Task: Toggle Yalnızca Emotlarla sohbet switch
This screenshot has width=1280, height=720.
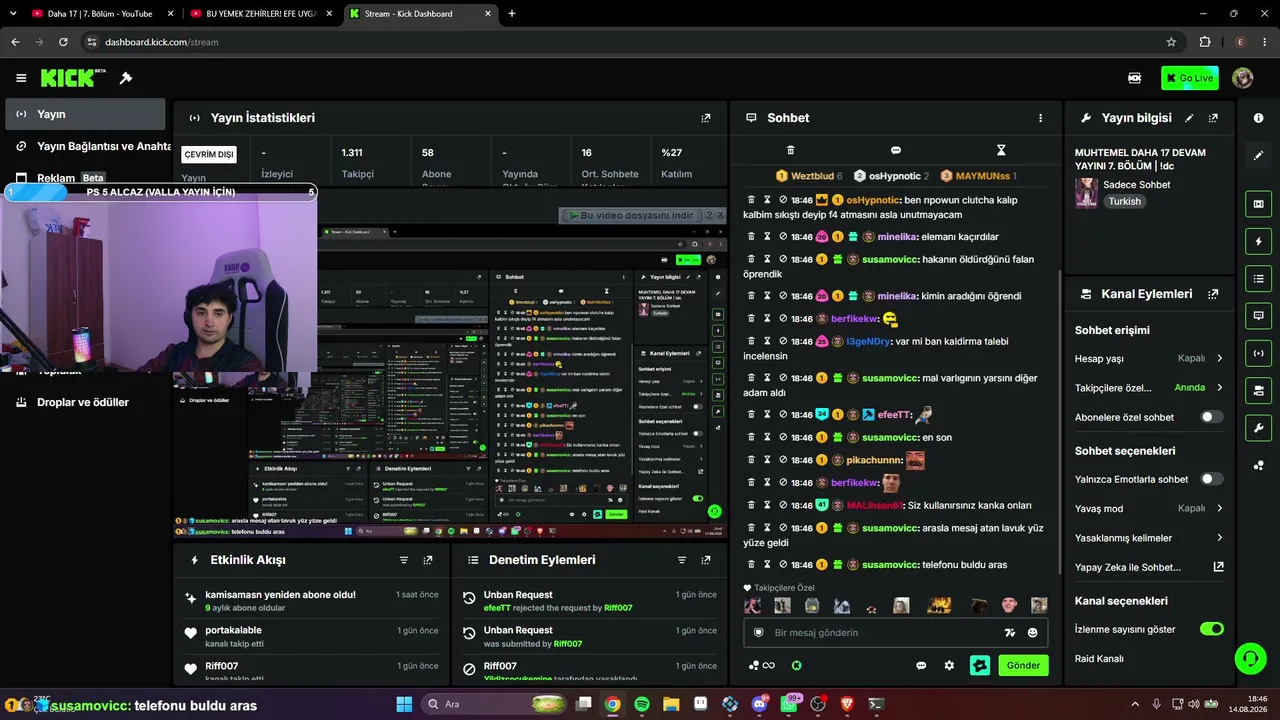Action: [1211, 479]
